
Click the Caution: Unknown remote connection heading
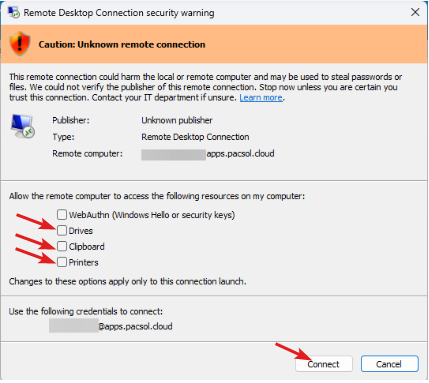122,44
